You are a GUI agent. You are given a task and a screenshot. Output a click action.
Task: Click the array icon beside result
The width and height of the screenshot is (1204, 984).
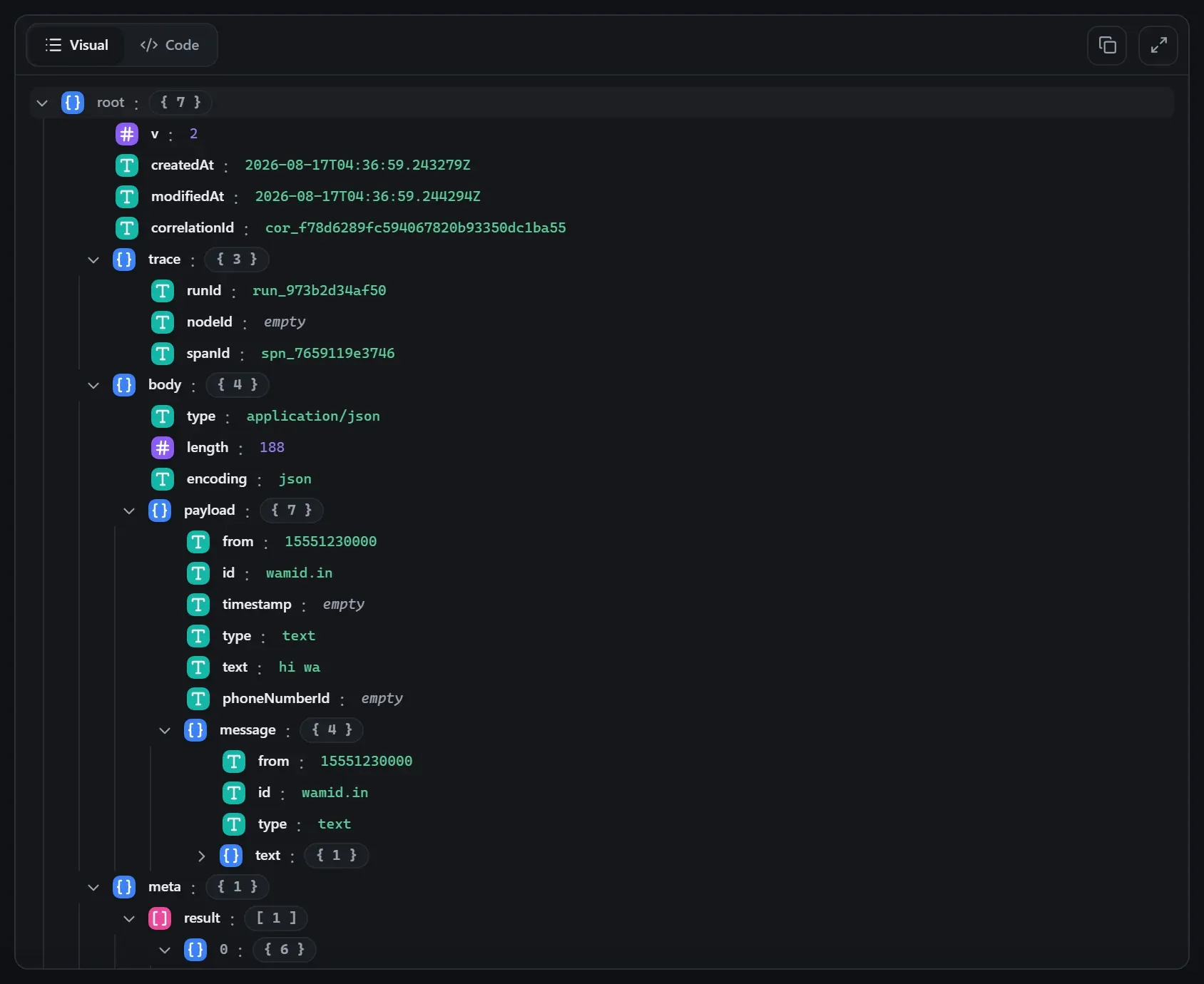[160, 918]
